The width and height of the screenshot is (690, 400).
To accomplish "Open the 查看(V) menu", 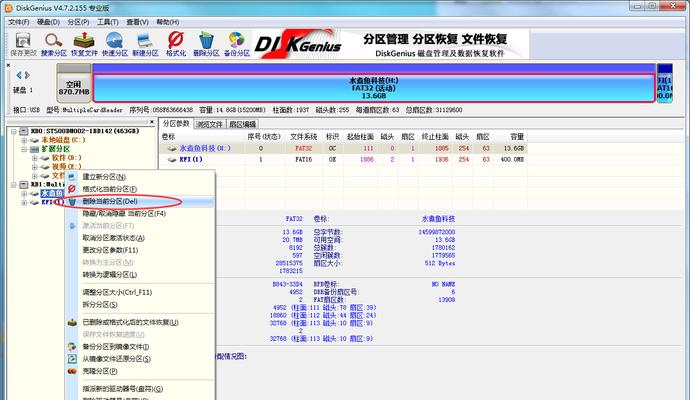I will point(137,22).
